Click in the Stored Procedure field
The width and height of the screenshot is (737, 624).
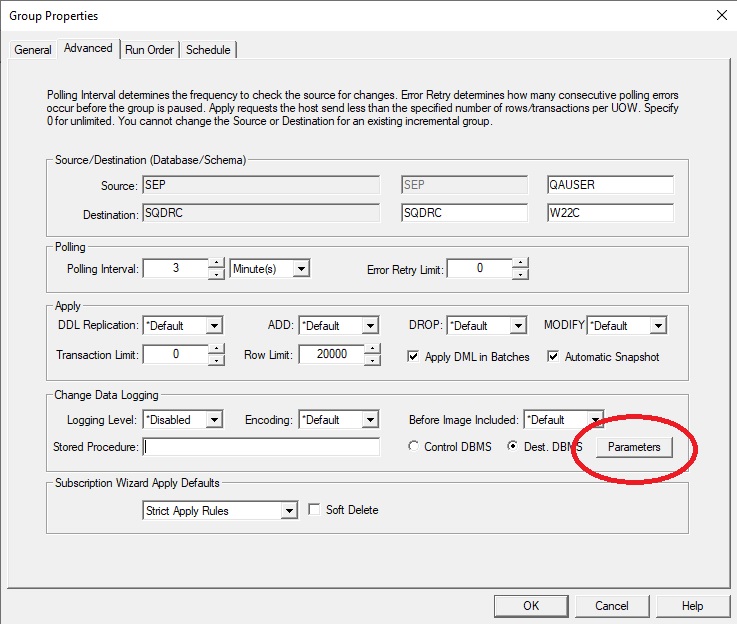261,447
